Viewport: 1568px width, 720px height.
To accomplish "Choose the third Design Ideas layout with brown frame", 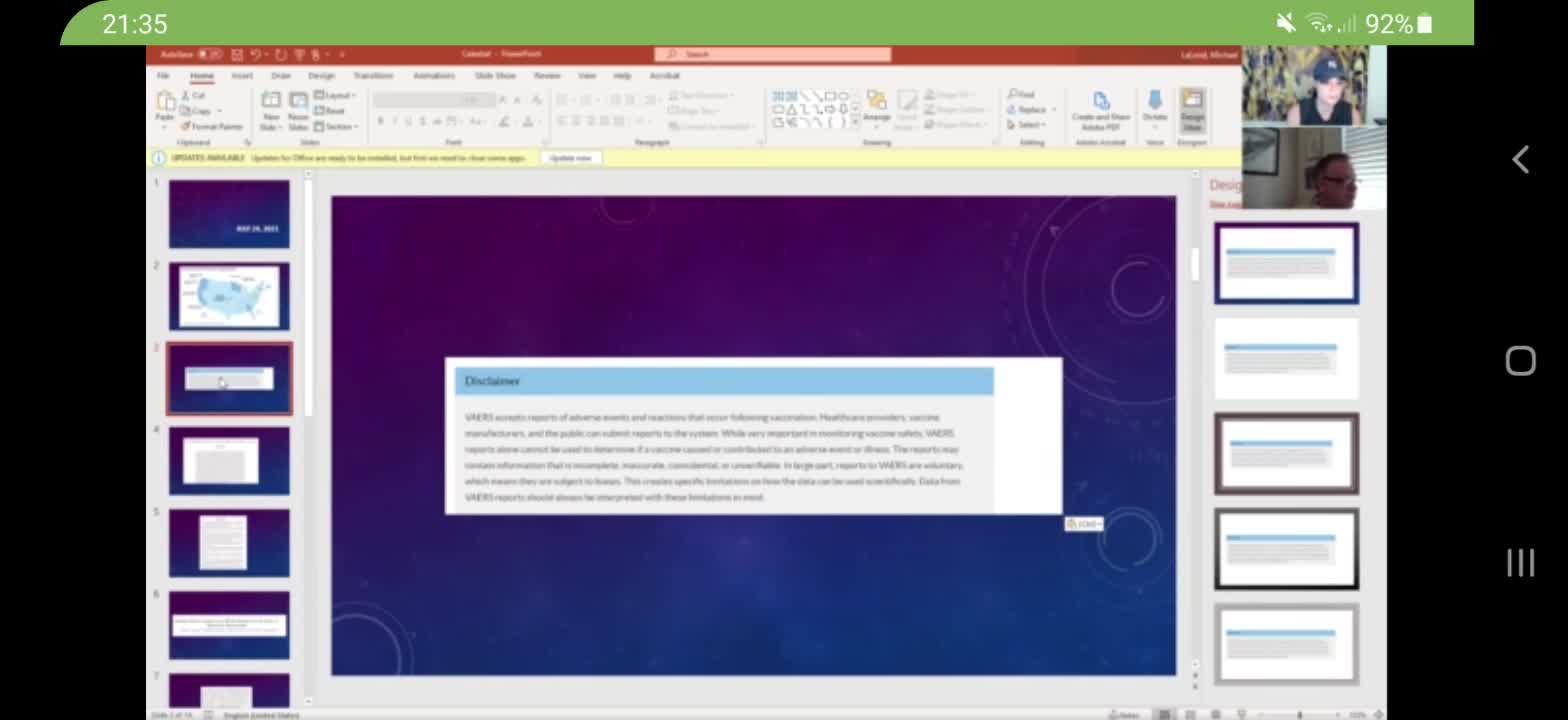I will coord(1286,453).
